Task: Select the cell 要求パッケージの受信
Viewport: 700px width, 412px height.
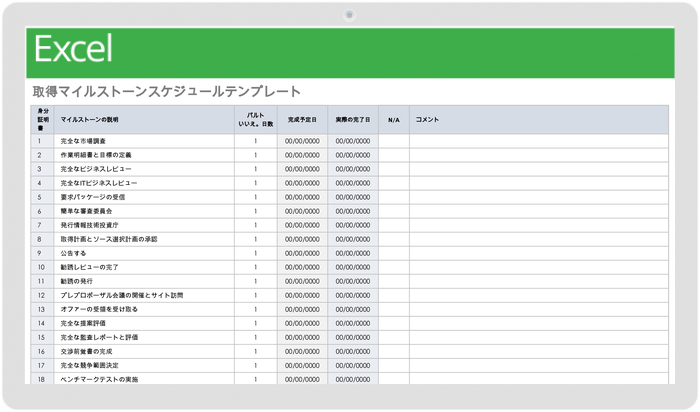Action: pyautogui.click(x=144, y=197)
